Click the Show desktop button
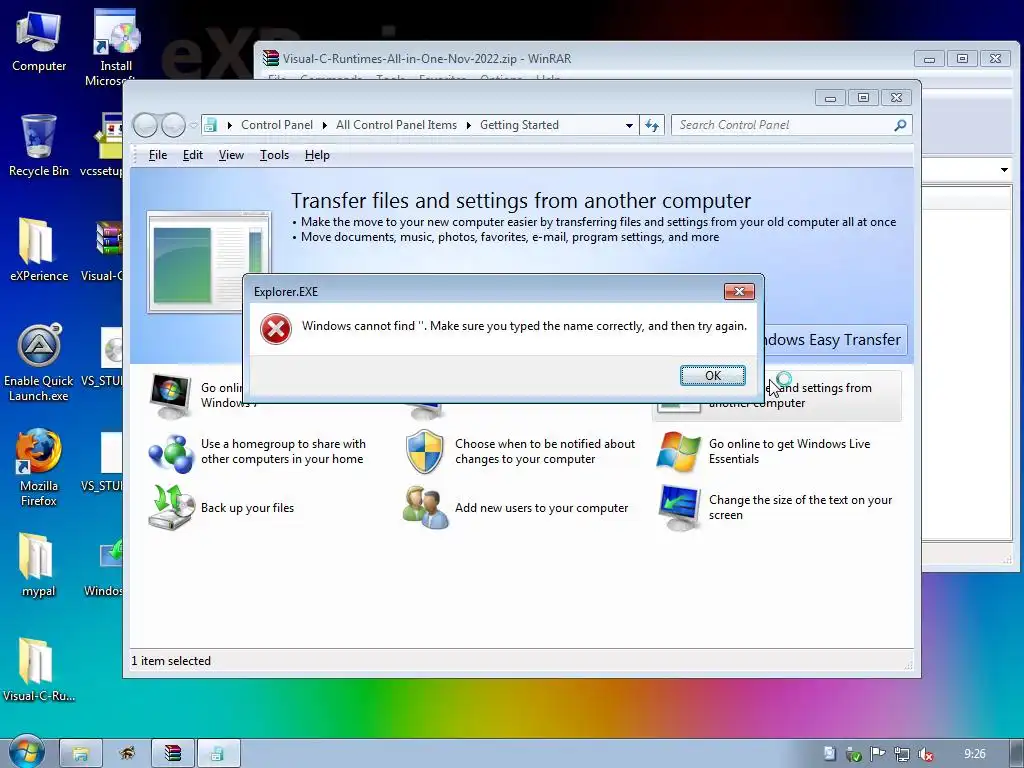Viewport: 1024px width, 768px height. (1017, 754)
